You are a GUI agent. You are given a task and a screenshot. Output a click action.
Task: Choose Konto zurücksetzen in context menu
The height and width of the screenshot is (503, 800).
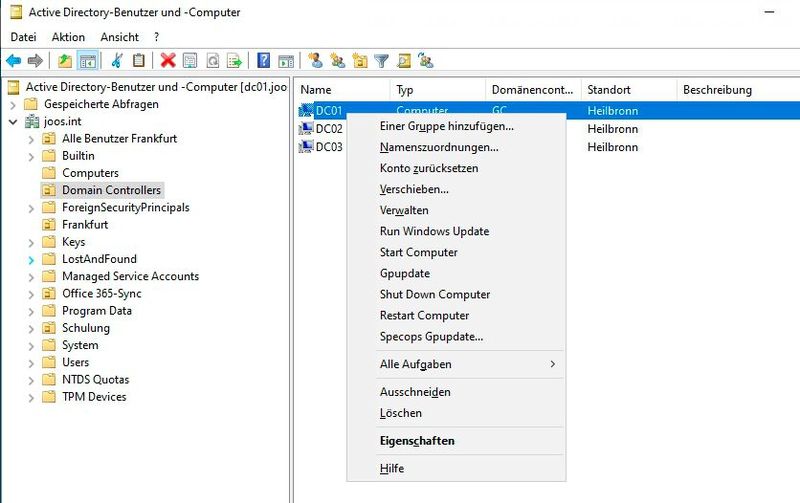[456, 168]
